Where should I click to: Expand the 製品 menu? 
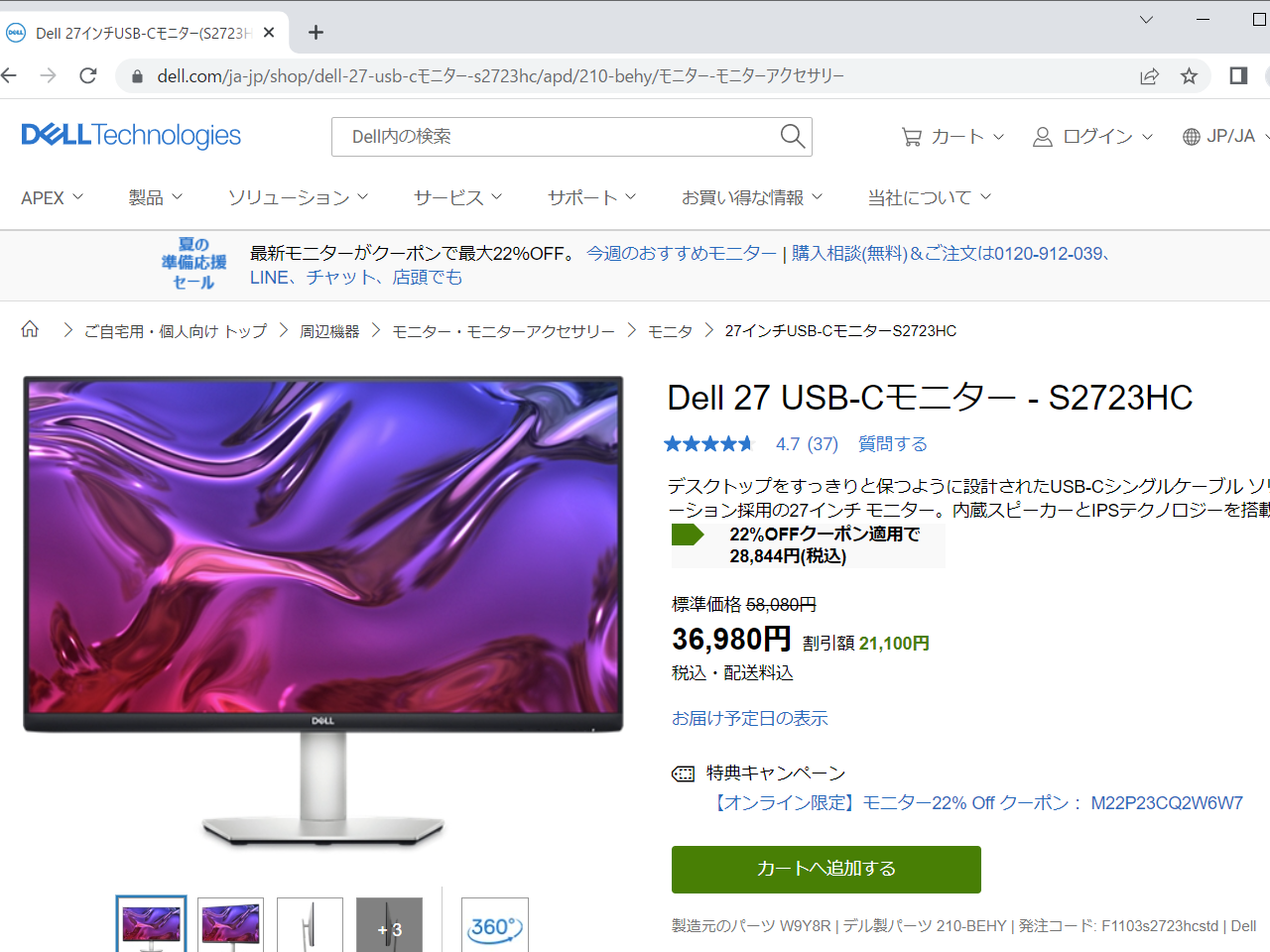(x=156, y=197)
